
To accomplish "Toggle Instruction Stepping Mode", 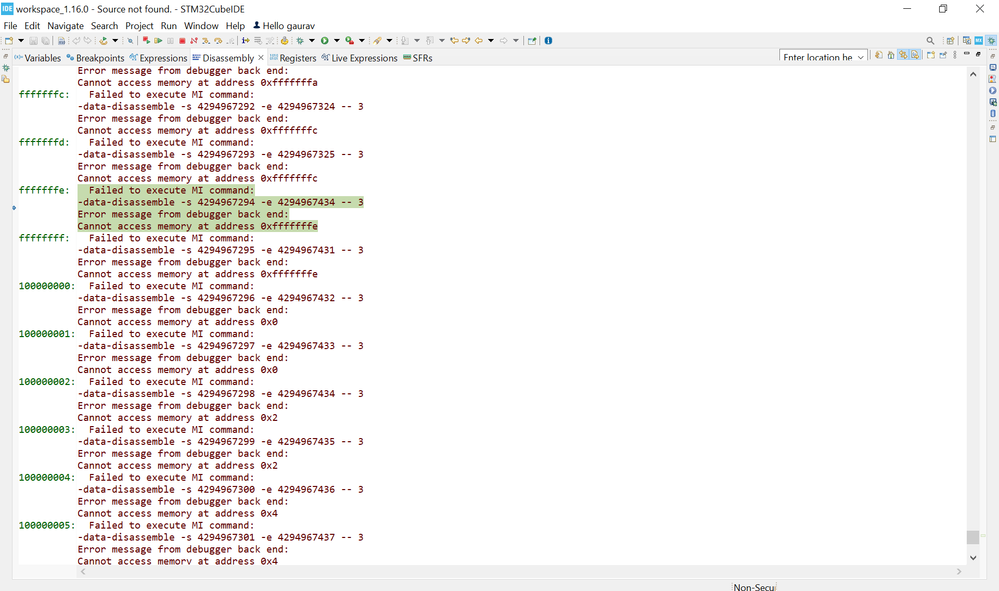I will (x=245, y=41).
